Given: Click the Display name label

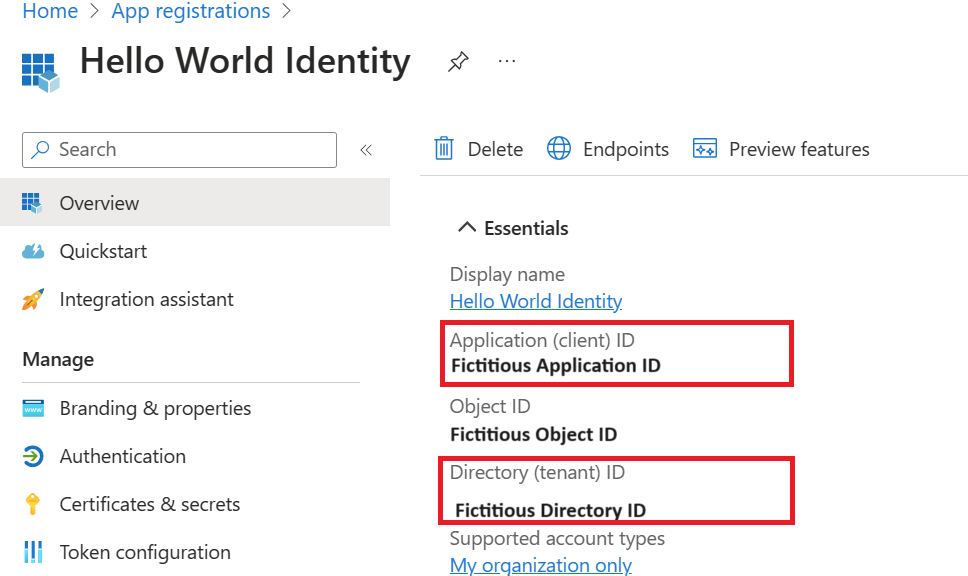Looking at the screenshot, I should [507, 275].
